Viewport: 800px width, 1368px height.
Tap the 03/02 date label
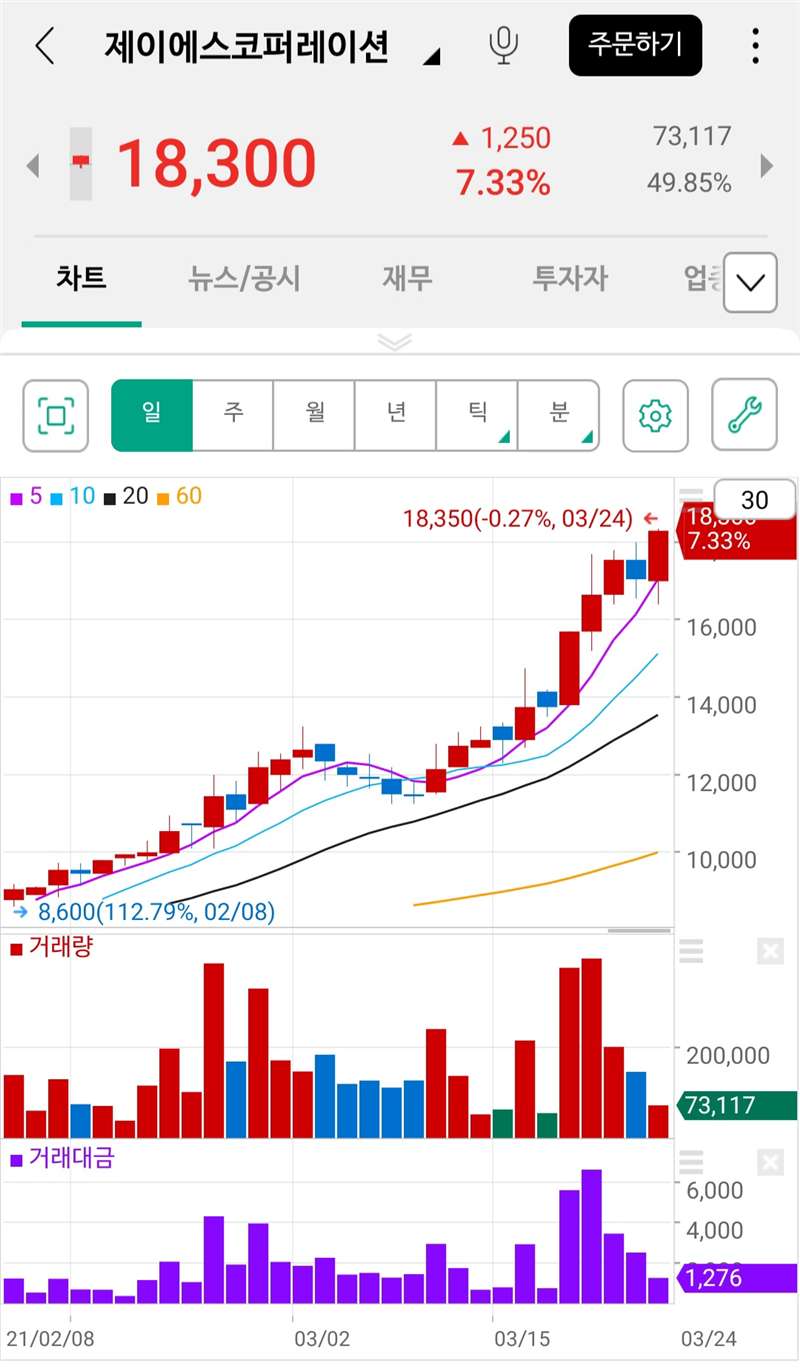pos(321,1338)
